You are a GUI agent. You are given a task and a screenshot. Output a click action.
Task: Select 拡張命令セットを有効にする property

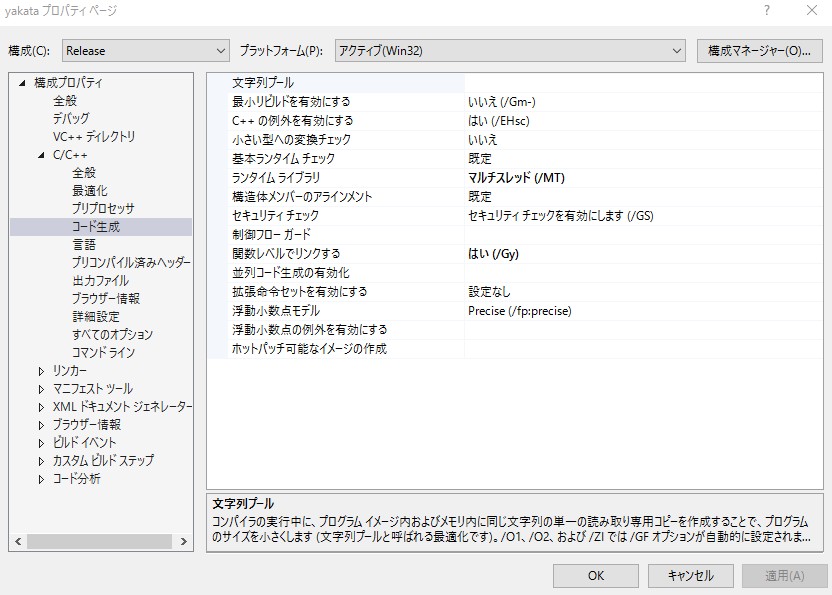[x=299, y=292]
